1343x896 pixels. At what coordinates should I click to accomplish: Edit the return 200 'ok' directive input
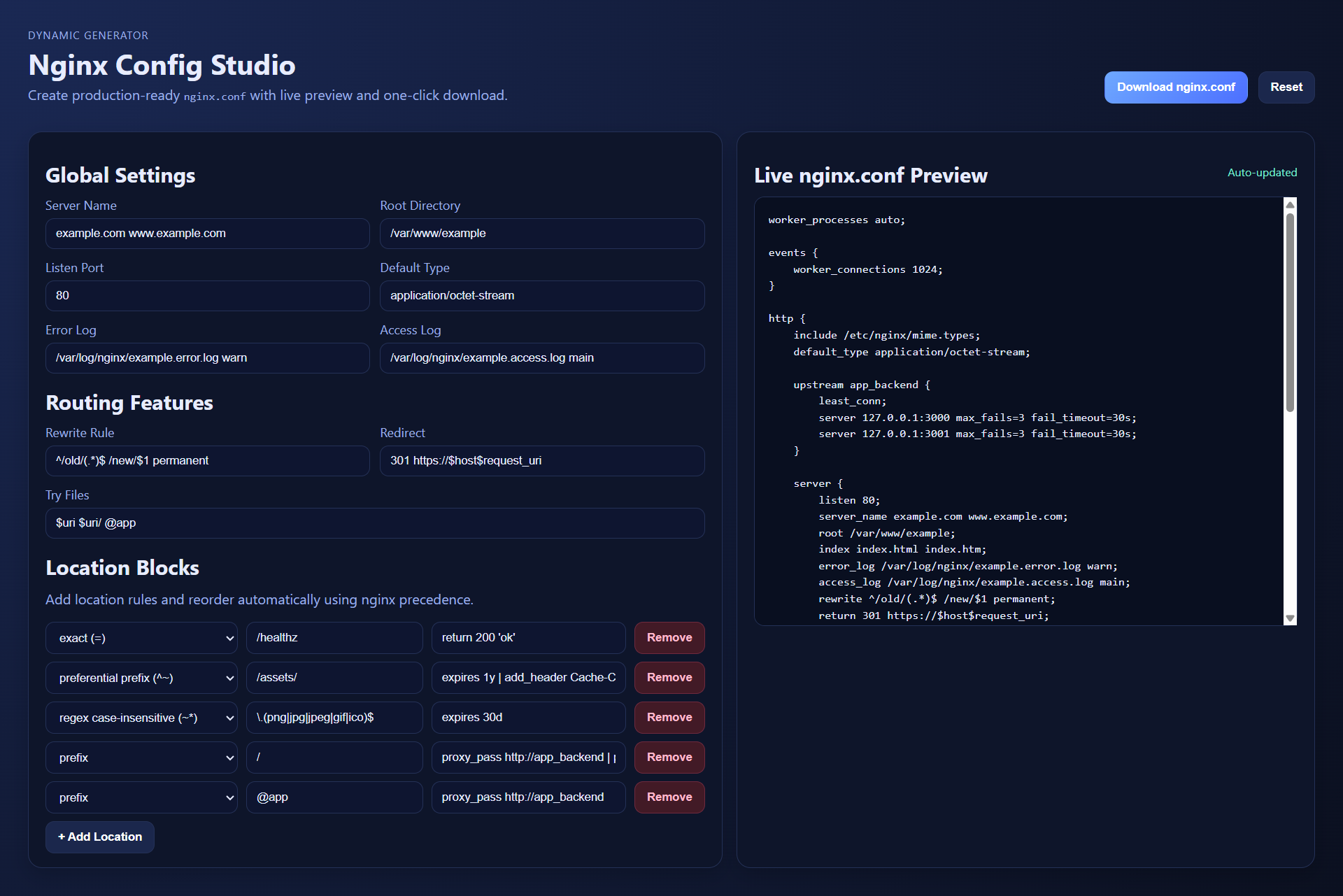pyautogui.click(x=529, y=638)
